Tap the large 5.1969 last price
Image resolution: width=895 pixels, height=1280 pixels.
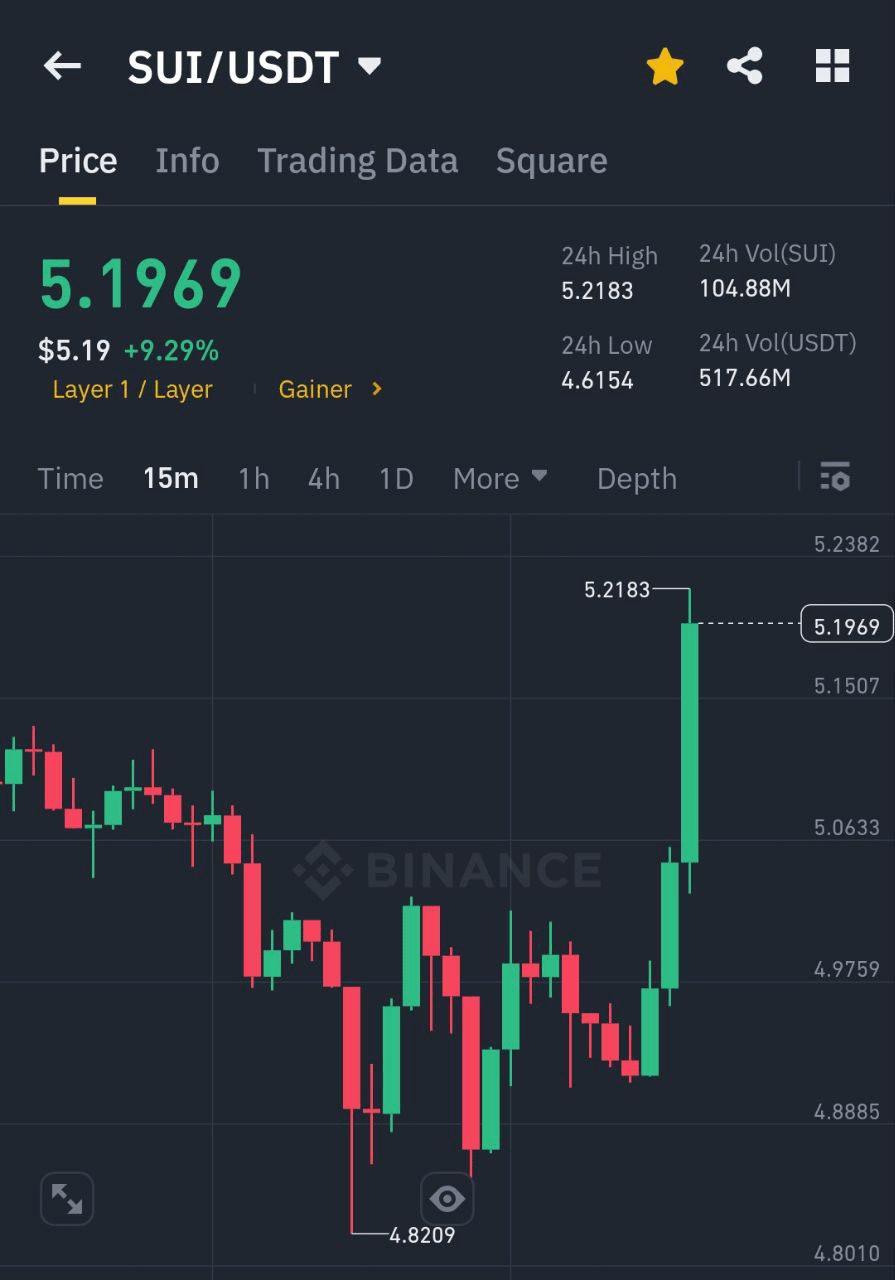141,284
